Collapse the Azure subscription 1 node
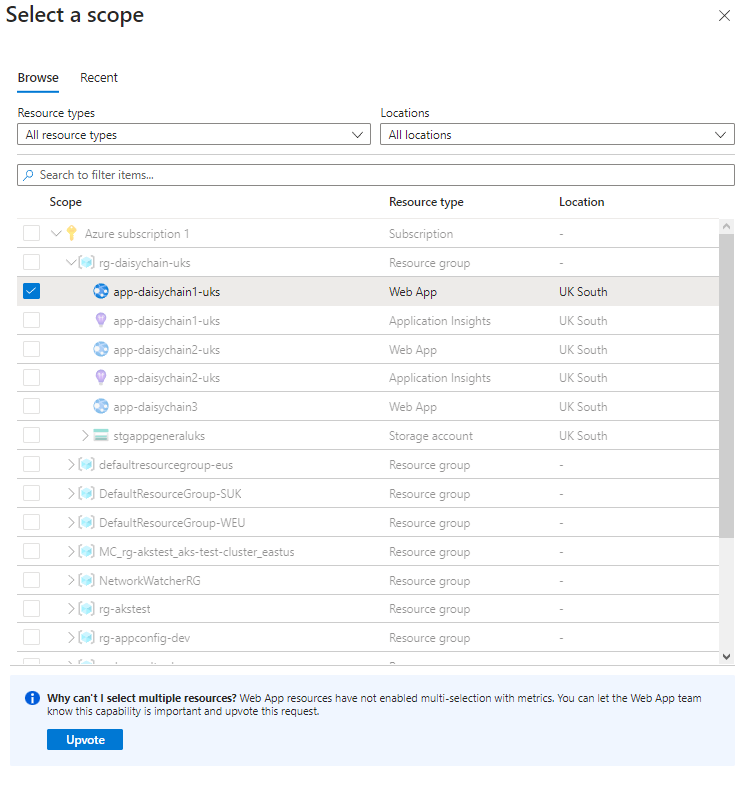Viewport: 745px width, 785px height. [57, 233]
